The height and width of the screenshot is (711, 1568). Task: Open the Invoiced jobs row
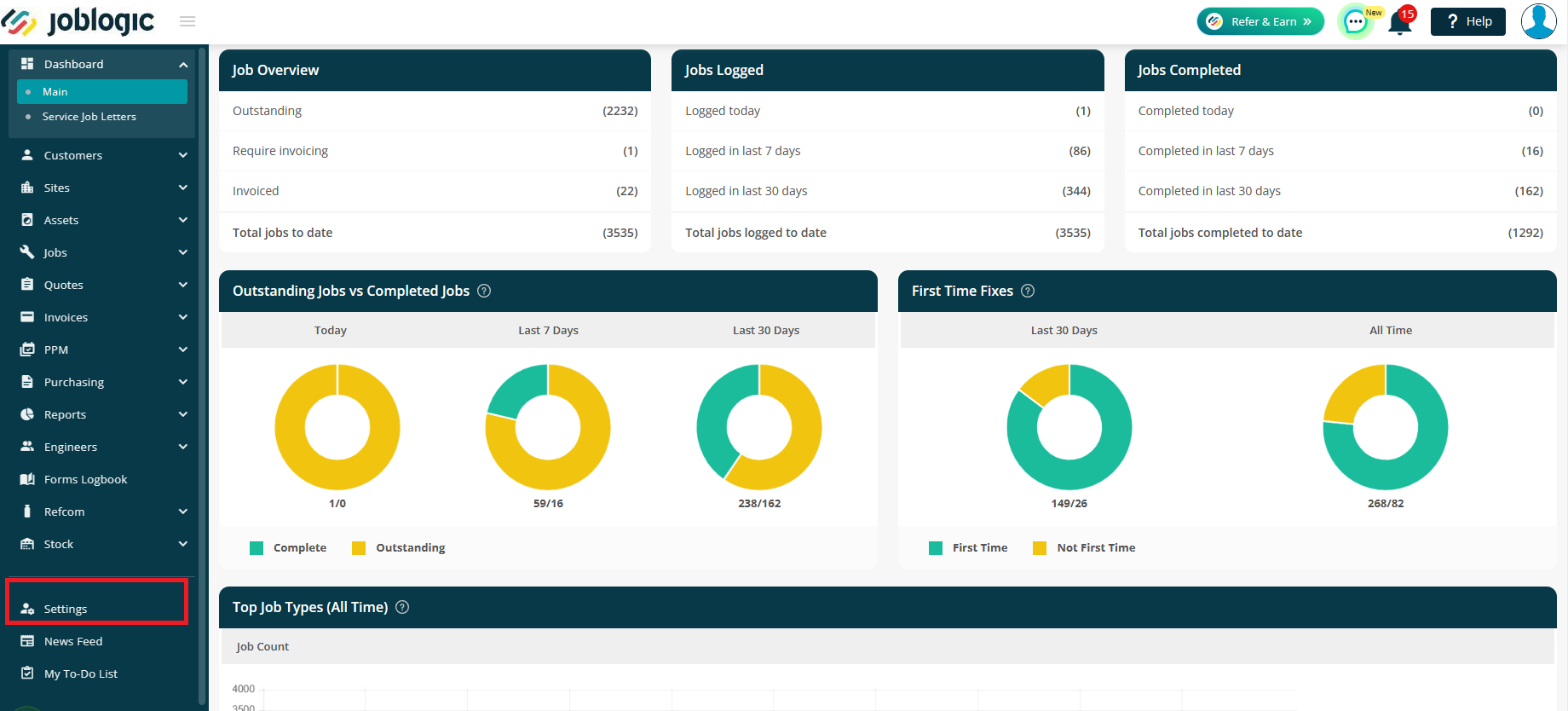pos(435,191)
